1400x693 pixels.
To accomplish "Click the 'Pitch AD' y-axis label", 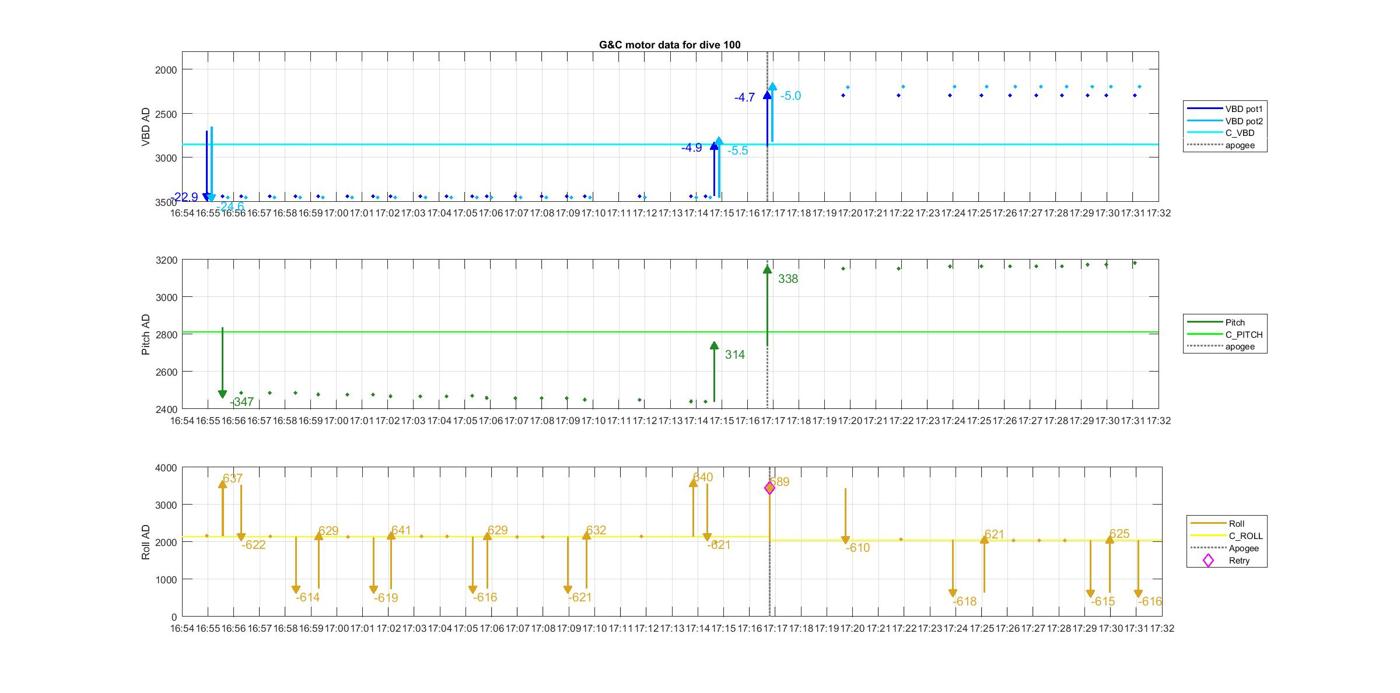I will pyautogui.click(x=146, y=334).
